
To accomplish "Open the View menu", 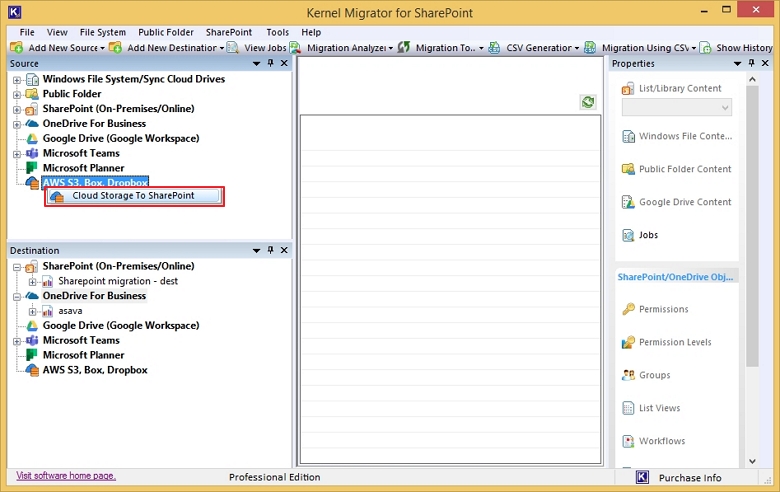I will click(x=57, y=32).
